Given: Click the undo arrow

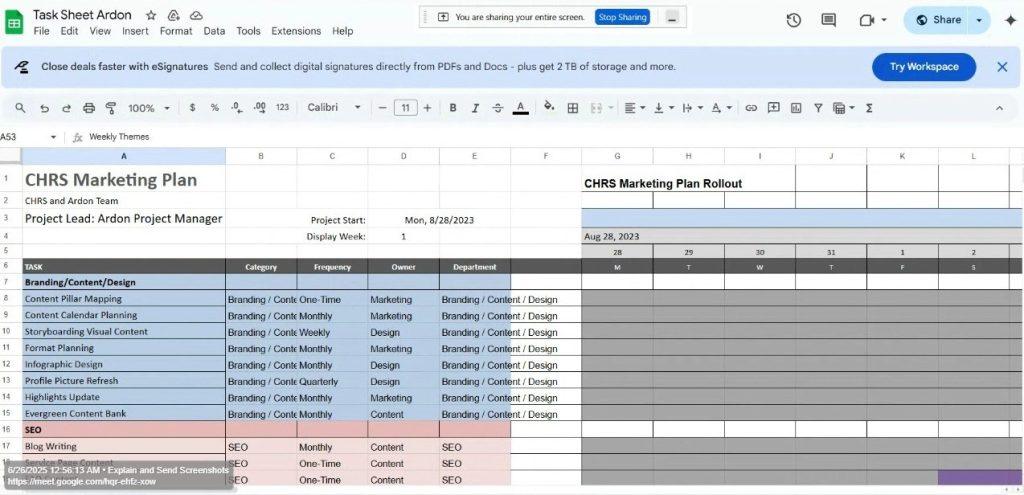Looking at the screenshot, I should pyautogui.click(x=44, y=108).
